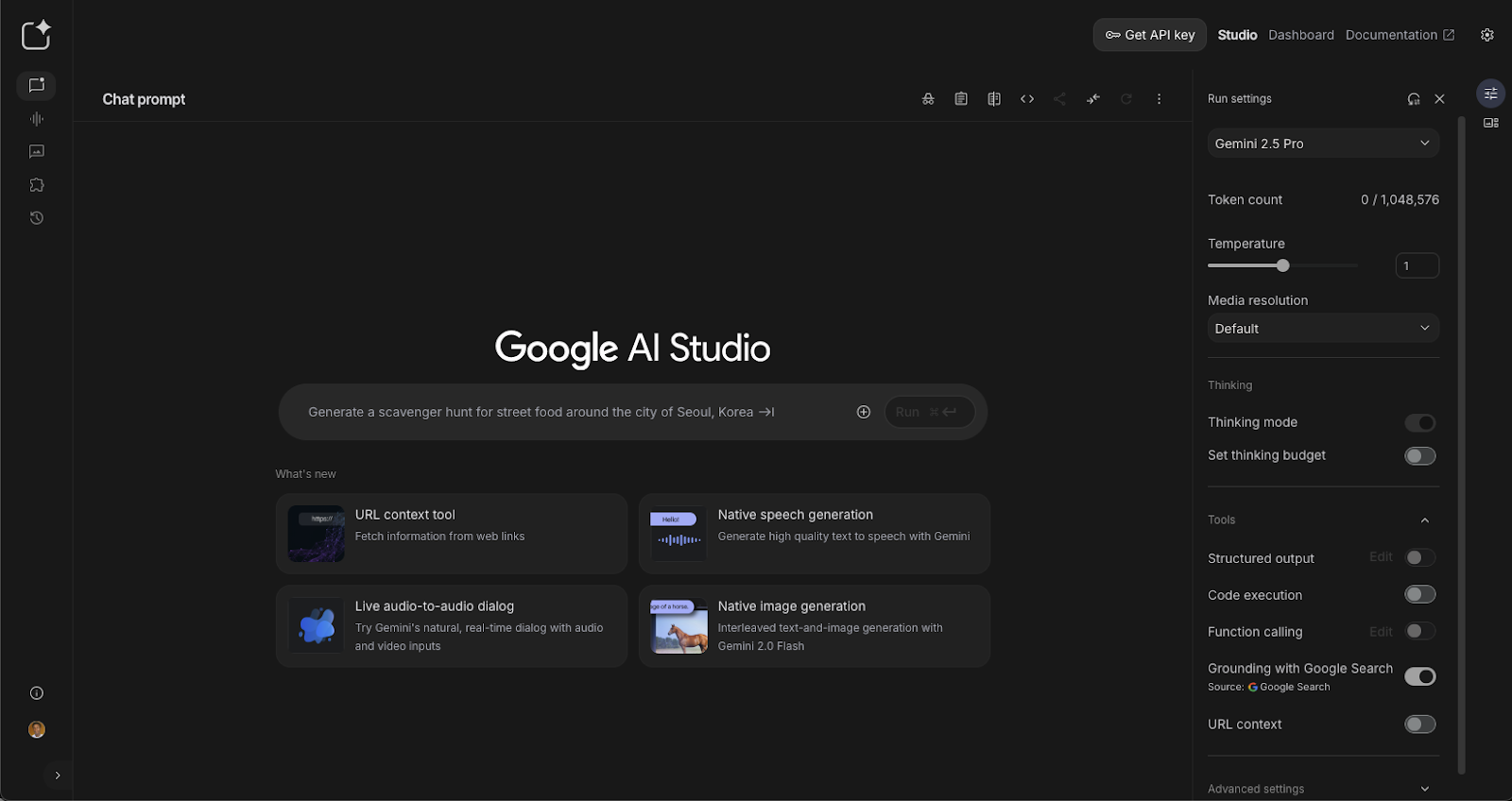Close the Run settings panel
Screen dimensions: 1512x801
click(1439, 99)
